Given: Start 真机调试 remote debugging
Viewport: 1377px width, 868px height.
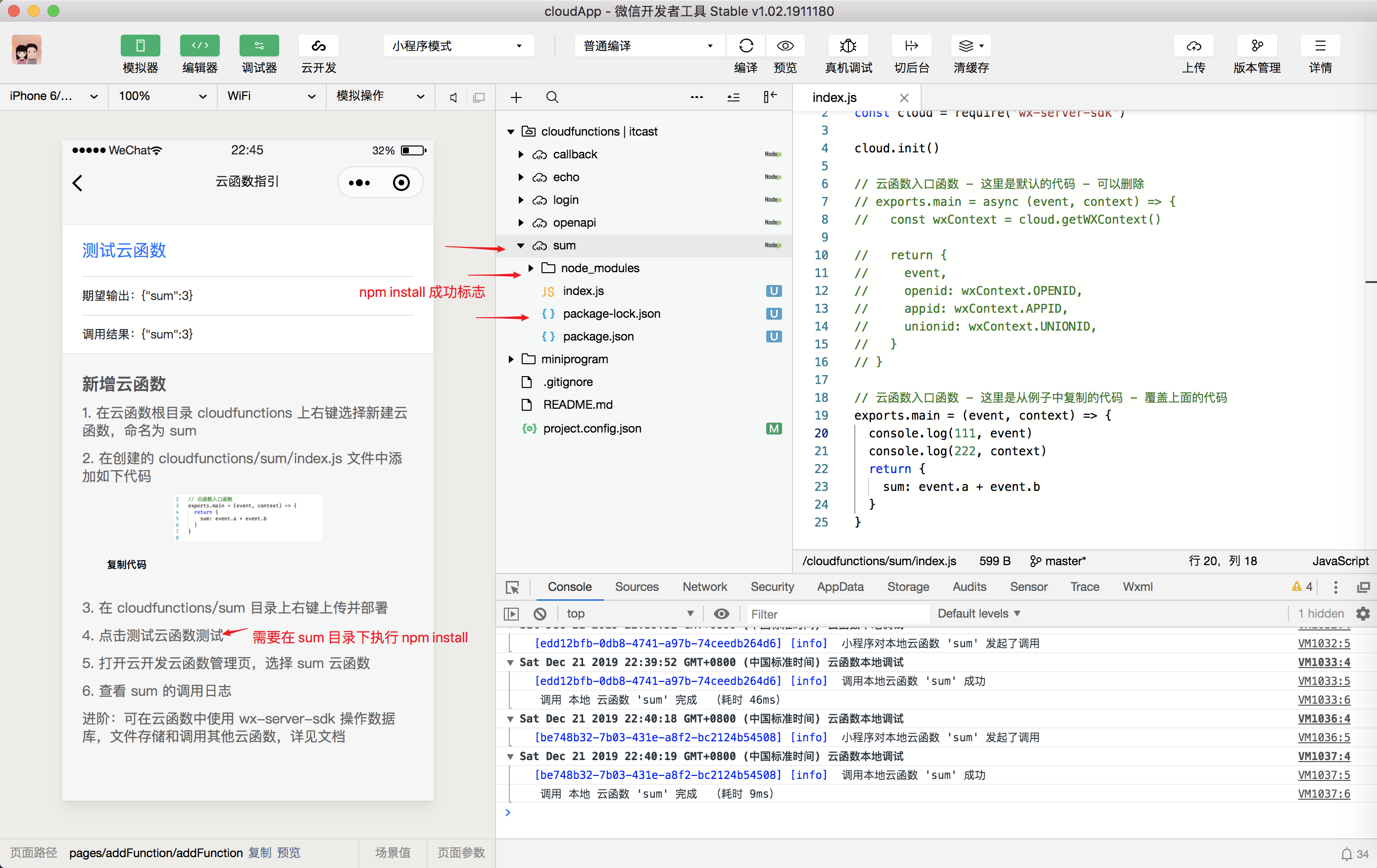Looking at the screenshot, I should [848, 46].
